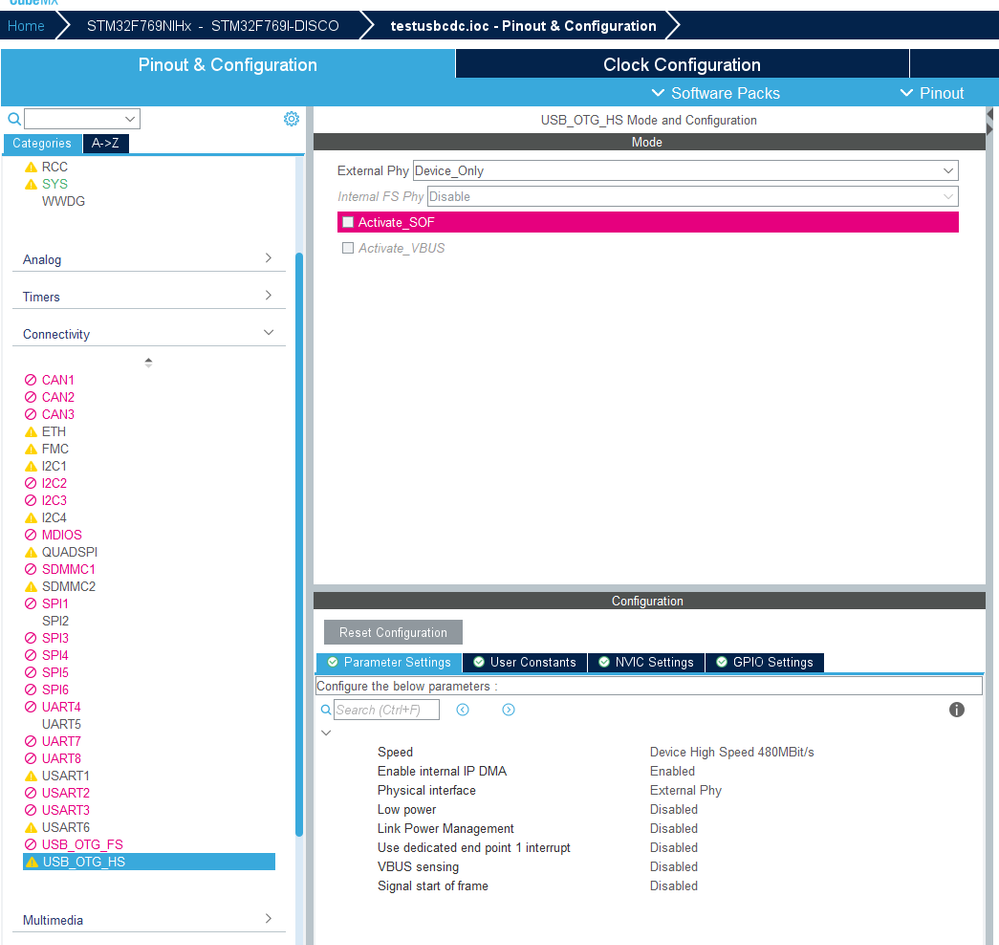Screen dimensions: 999x945
Task: Select UART5 in the peripheral list
Action: pyautogui.click(x=61, y=724)
